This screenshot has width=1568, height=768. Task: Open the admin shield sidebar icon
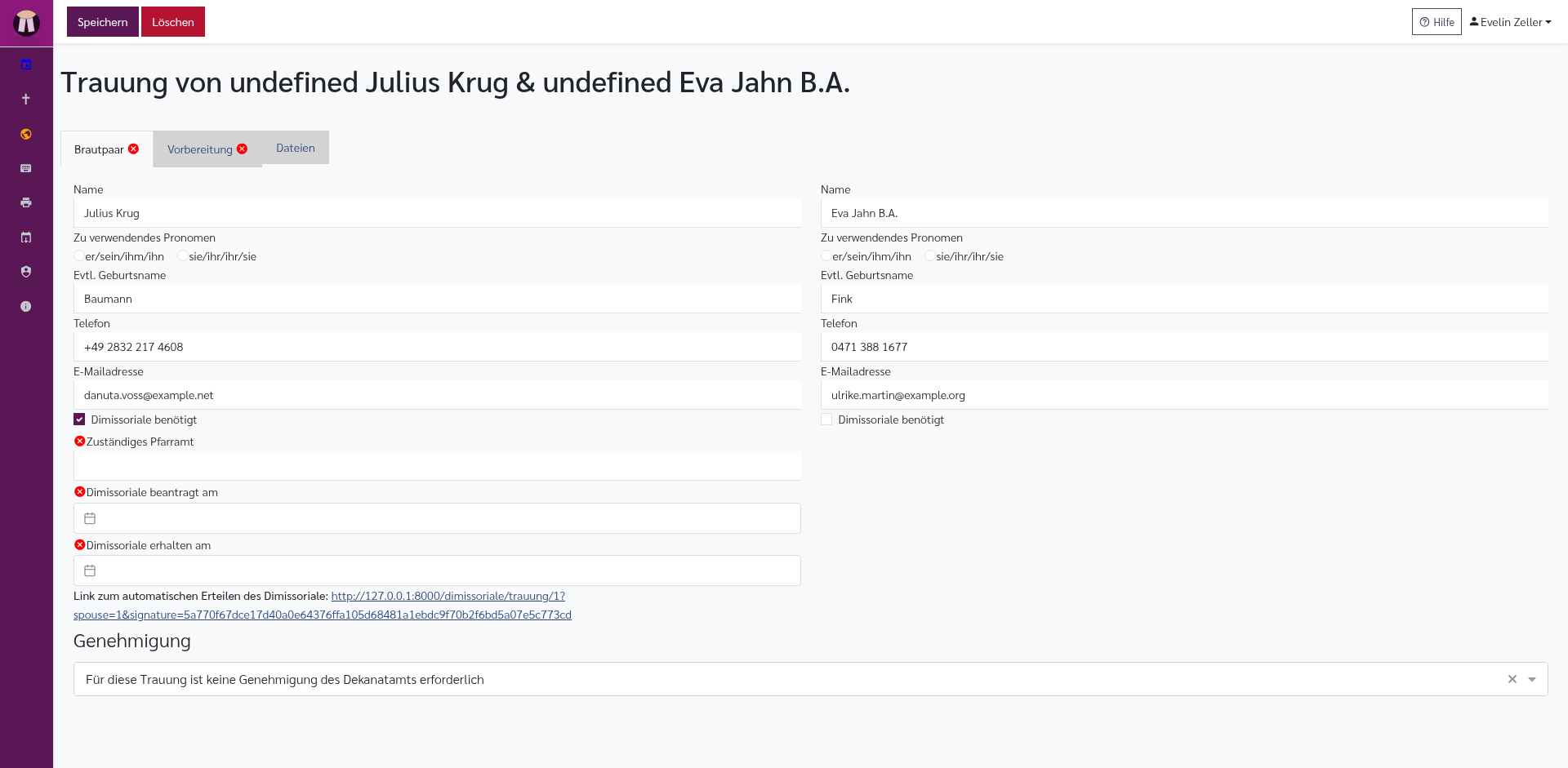[26, 272]
